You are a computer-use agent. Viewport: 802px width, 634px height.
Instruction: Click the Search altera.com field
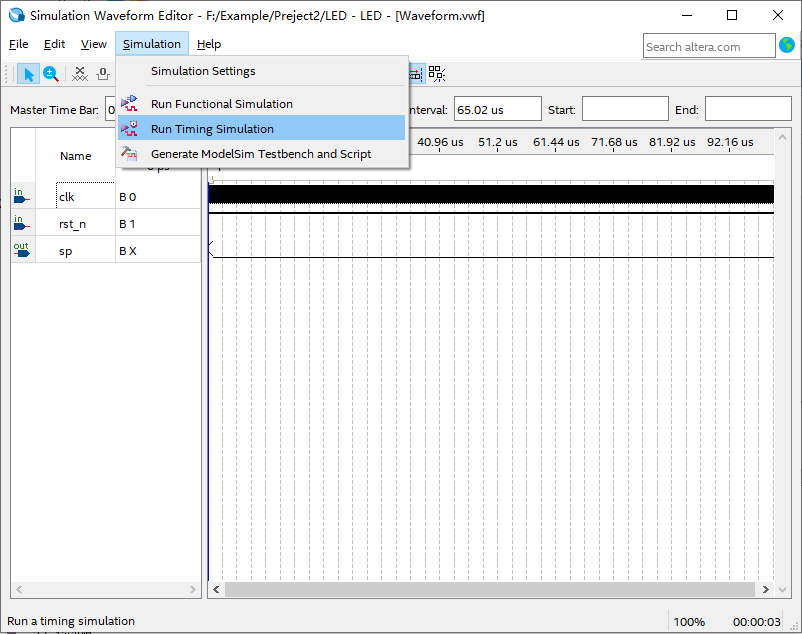(709, 47)
